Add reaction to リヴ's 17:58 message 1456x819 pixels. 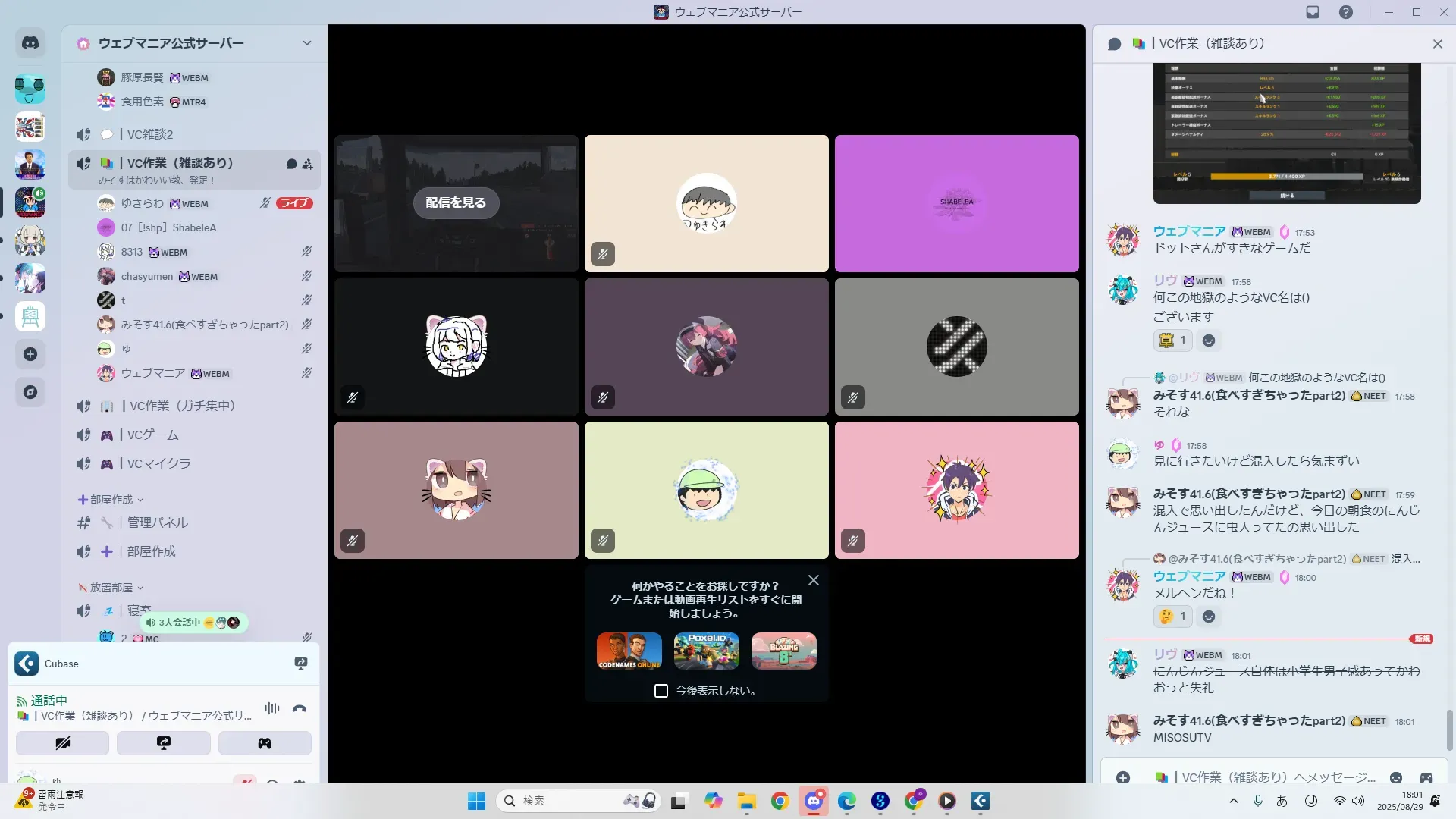[1209, 341]
